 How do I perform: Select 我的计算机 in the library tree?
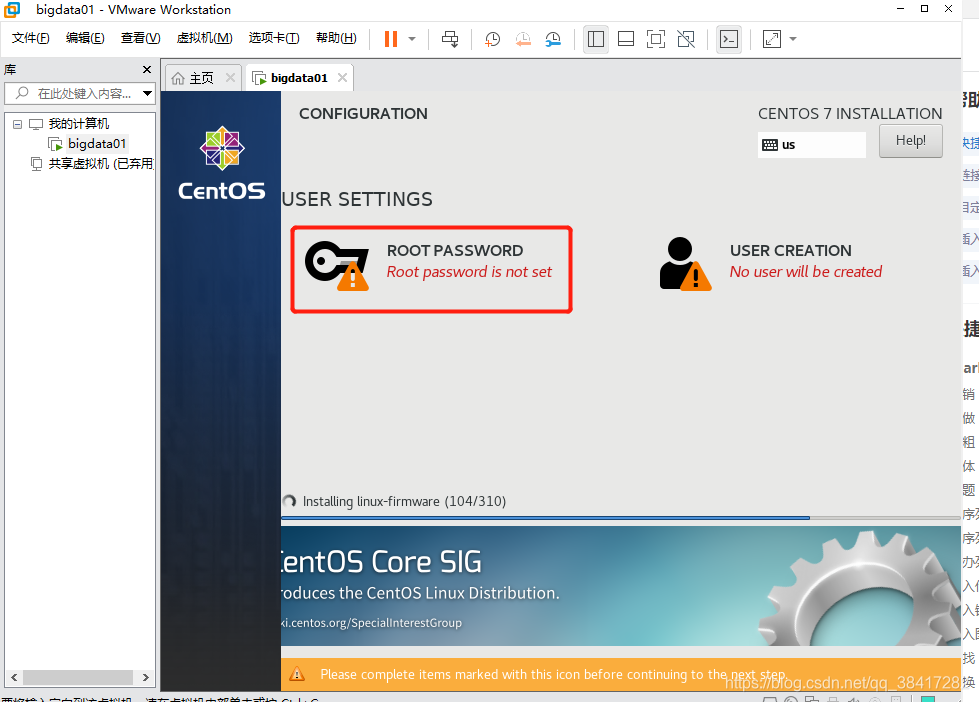pyautogui.click(x=79, y=124)
